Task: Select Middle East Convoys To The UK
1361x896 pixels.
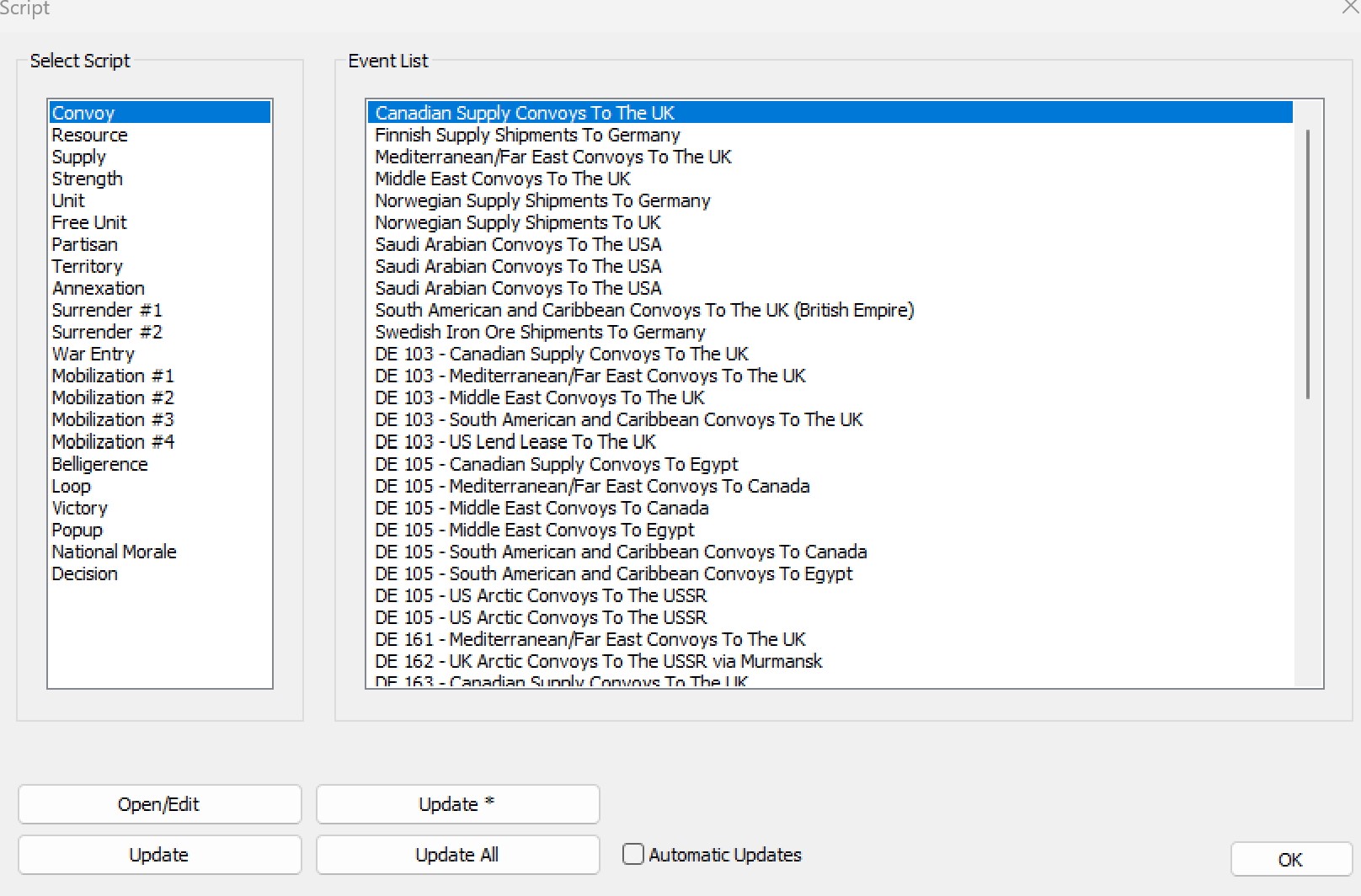Action: click(502, 179)
